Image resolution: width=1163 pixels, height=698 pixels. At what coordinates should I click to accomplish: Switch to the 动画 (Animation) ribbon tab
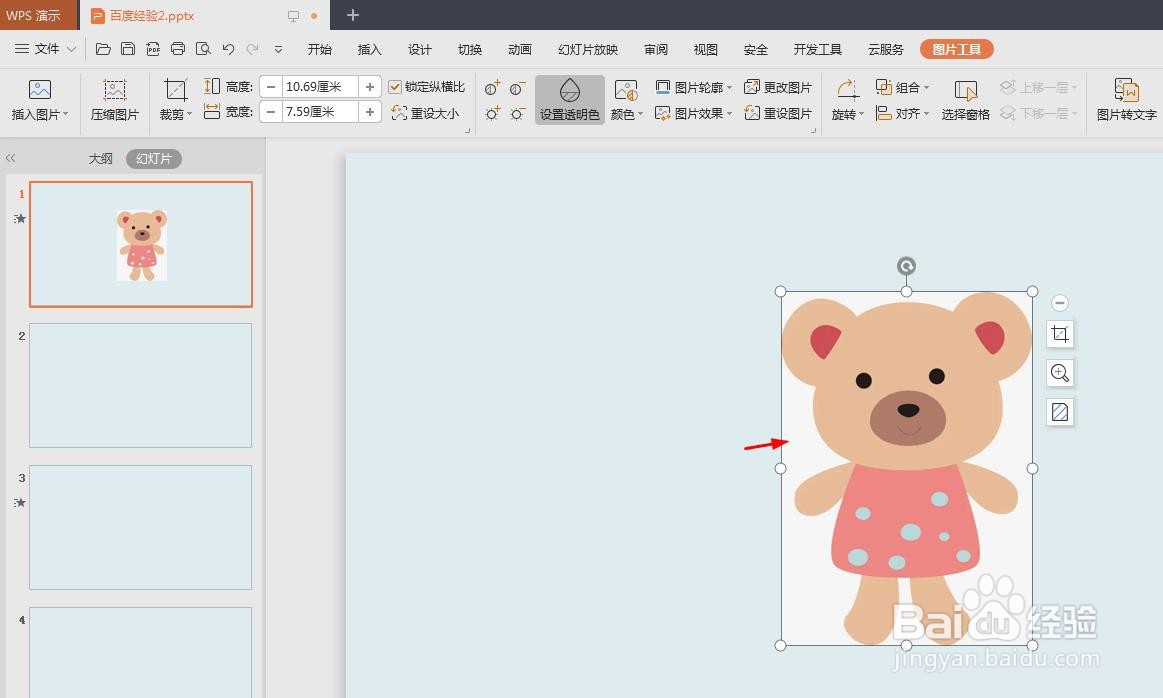coord(519,48)
